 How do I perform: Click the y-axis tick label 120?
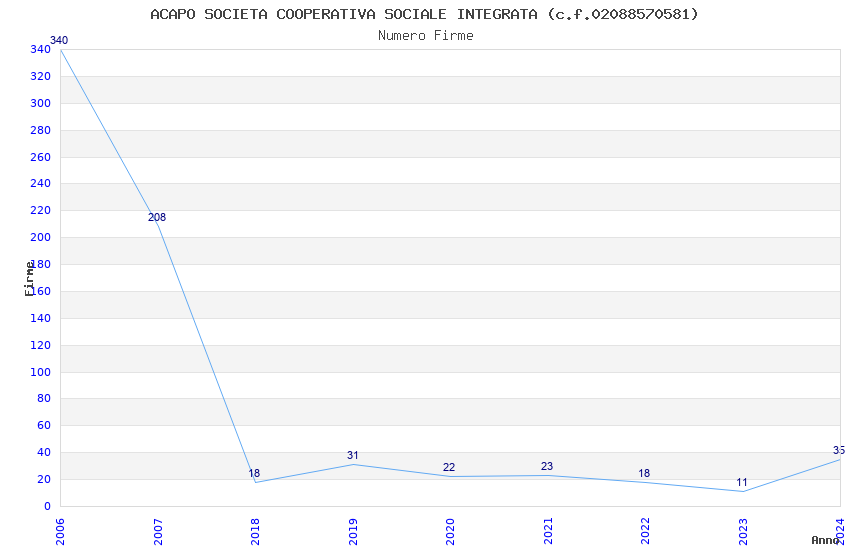(x=41, y=345)
